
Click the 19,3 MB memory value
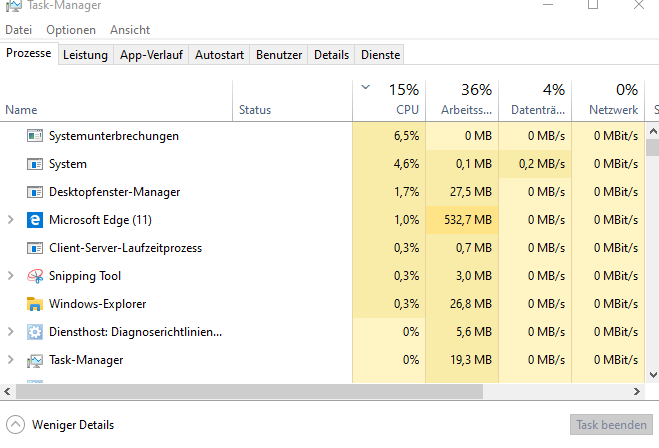pos(471,360)
